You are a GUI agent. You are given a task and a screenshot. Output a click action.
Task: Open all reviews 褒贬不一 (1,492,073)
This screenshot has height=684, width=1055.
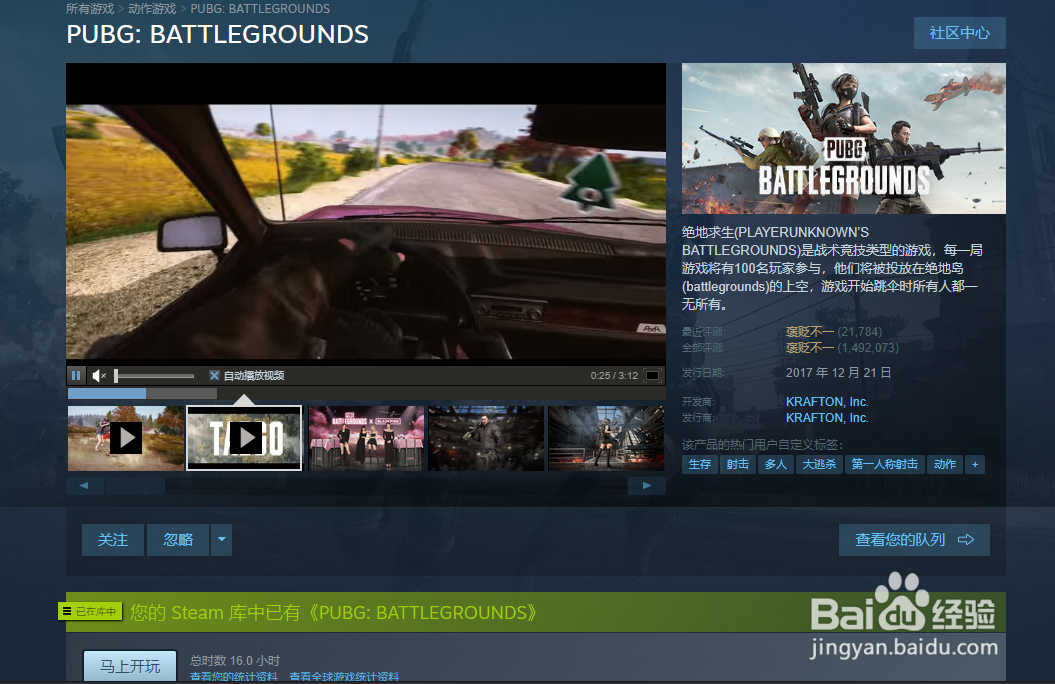pos(842,348)
